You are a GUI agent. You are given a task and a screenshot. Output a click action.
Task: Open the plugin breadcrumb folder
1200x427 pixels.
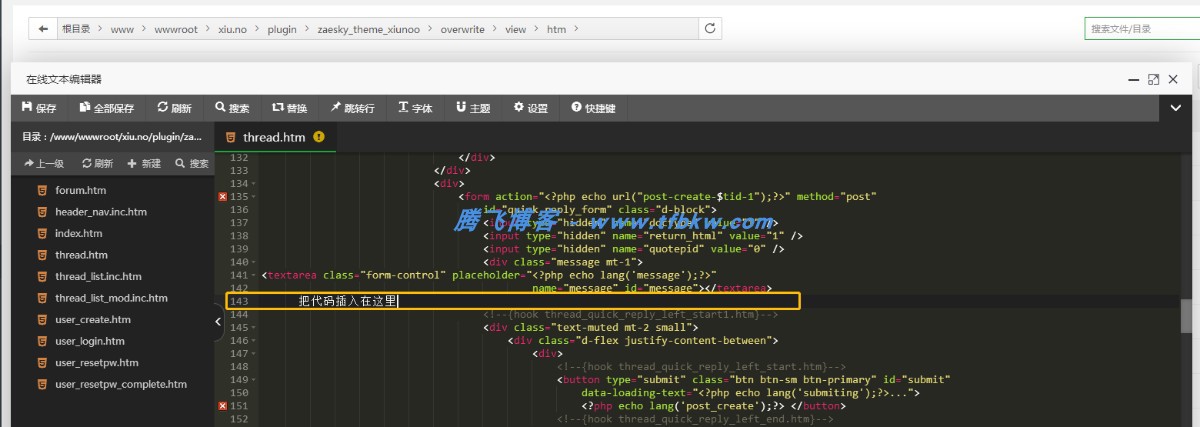[x=282, y=29]
